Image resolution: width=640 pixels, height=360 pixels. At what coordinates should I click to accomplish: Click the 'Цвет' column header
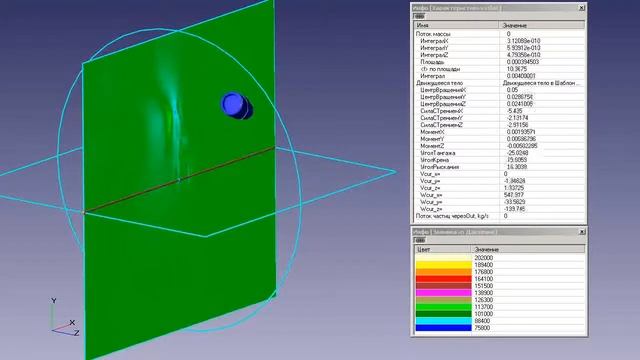(443, 249)
